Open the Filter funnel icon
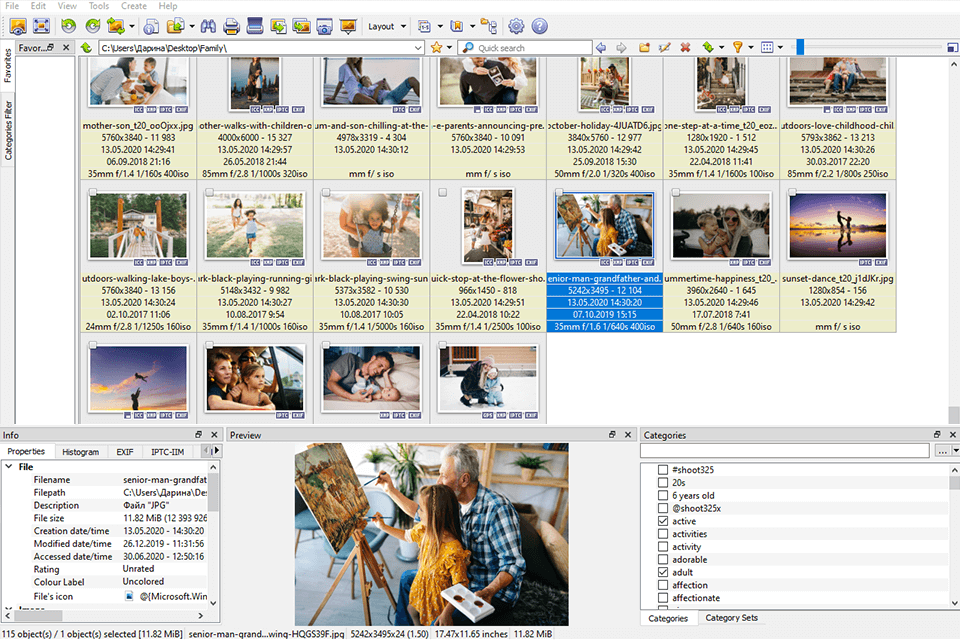Viewport: 960px width, 640px height. coord(737,47)
